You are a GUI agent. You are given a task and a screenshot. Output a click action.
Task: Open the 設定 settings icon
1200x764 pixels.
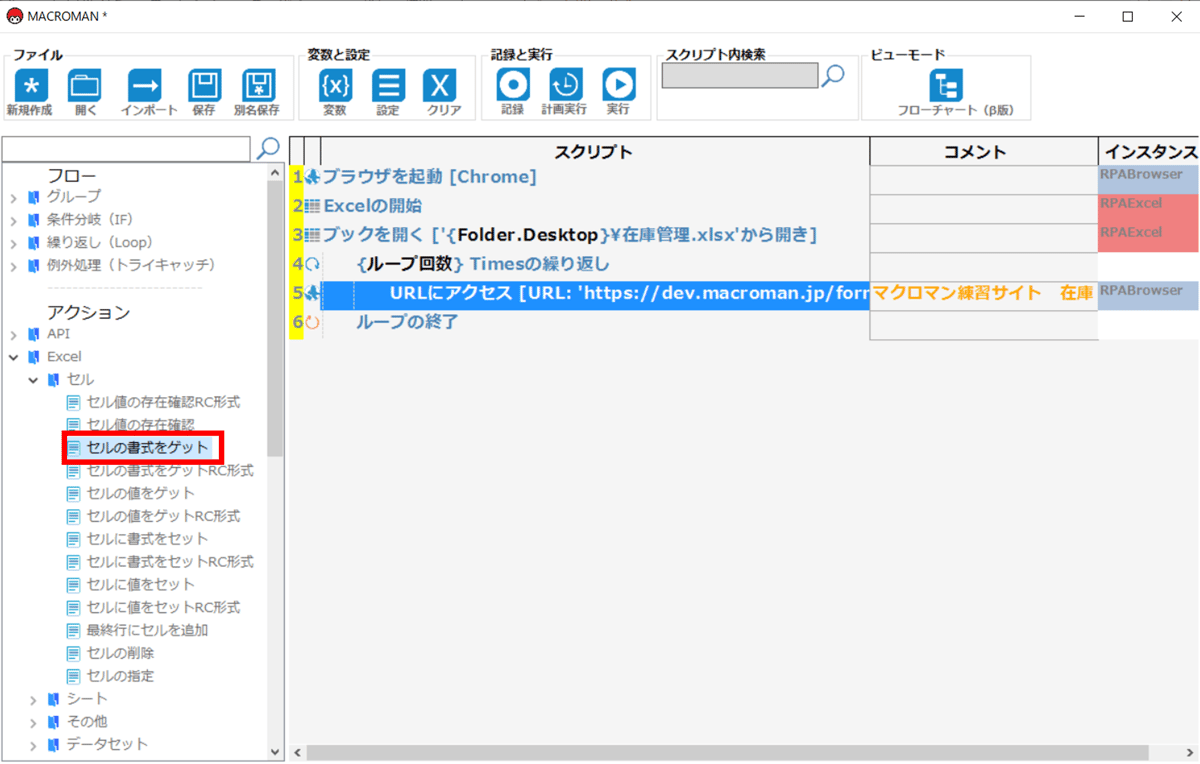pos(388,86)
